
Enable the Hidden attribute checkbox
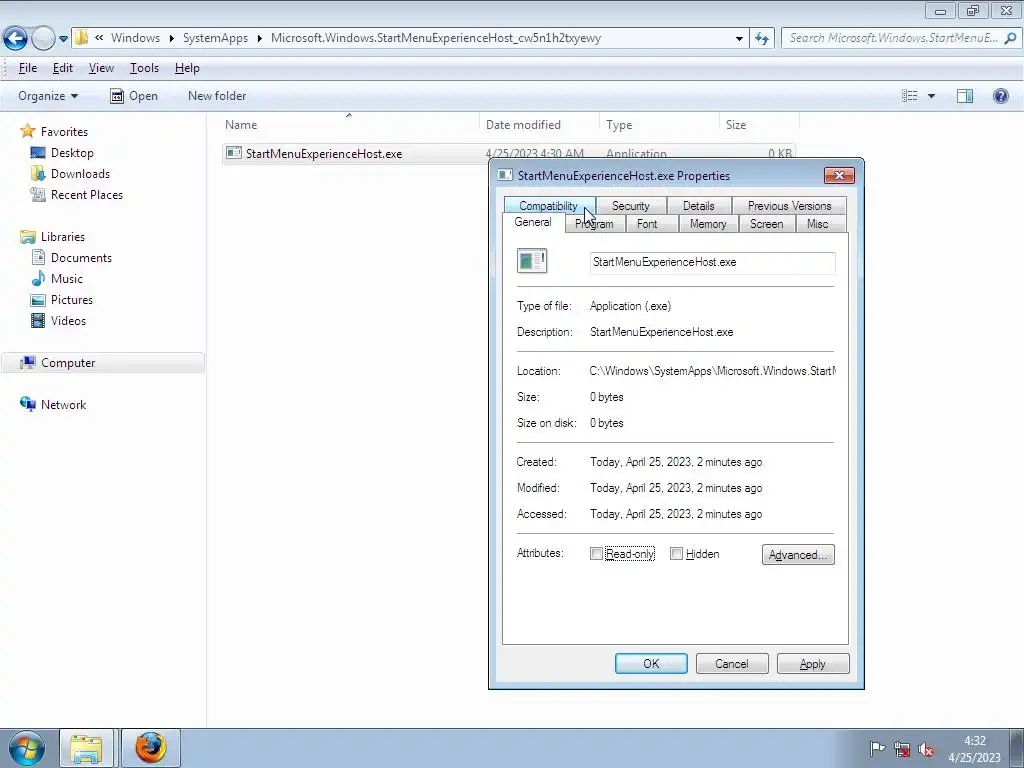[x=677, y=554]
